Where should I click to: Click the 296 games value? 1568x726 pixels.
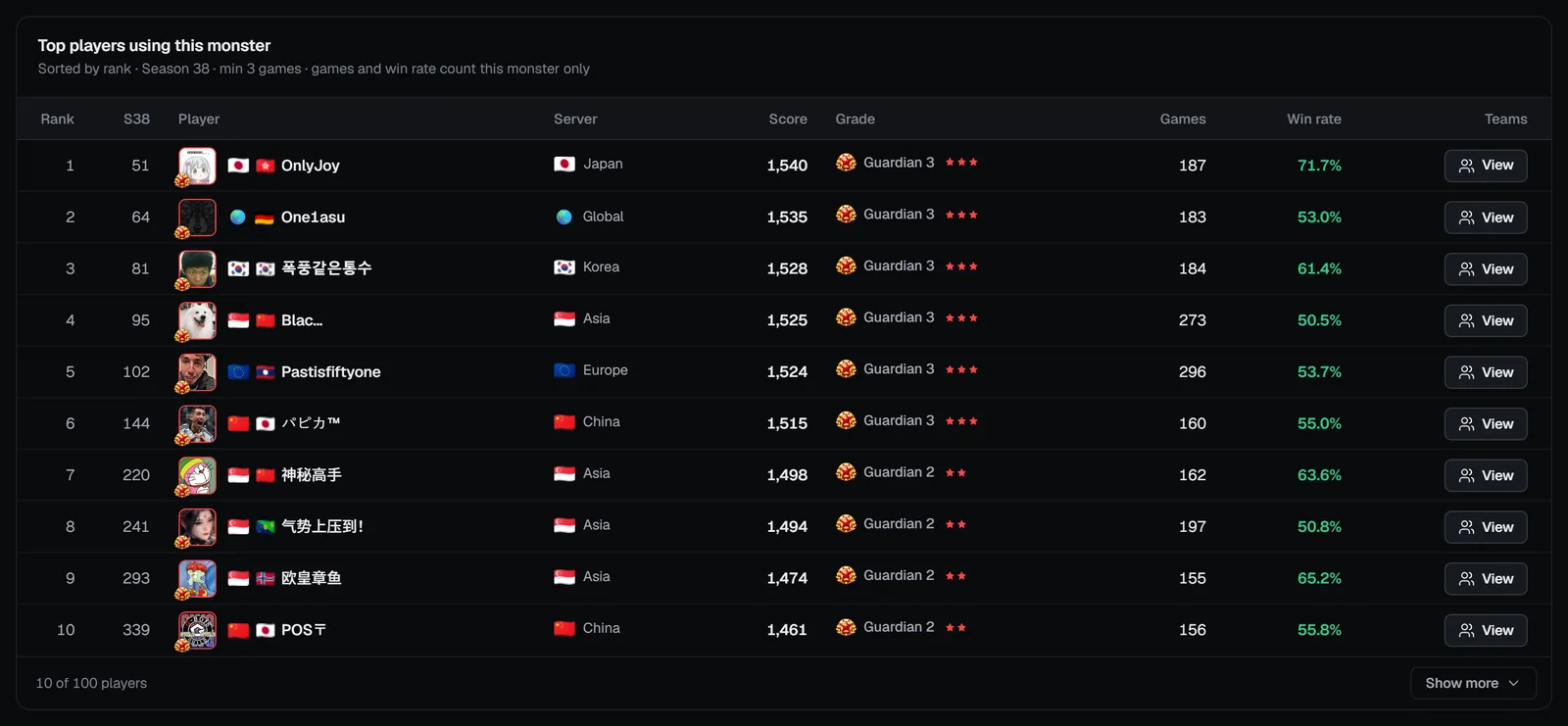pyautogui.click(x=1193, y=372)
